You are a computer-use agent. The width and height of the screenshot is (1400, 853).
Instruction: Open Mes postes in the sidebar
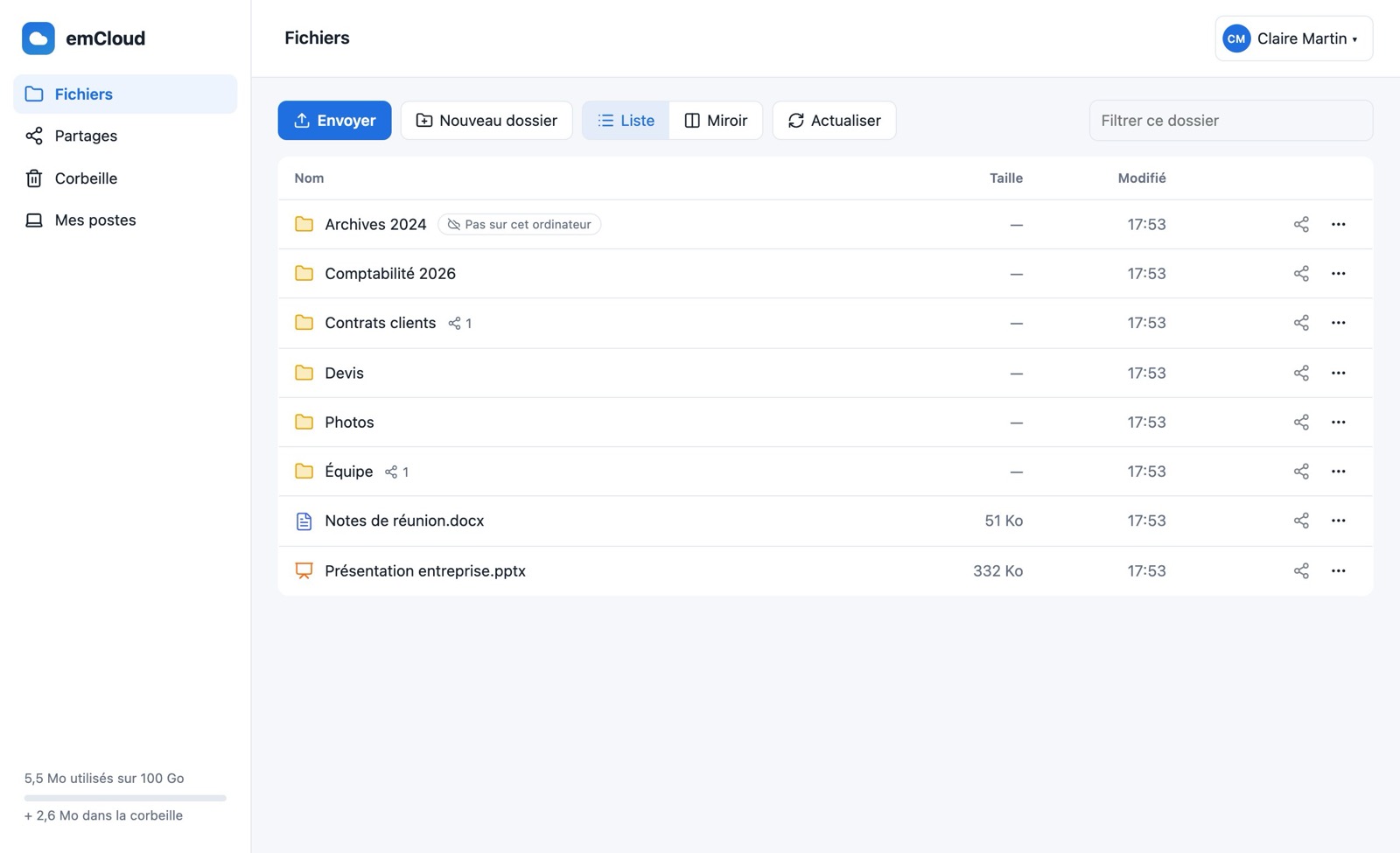coord(125,220)
